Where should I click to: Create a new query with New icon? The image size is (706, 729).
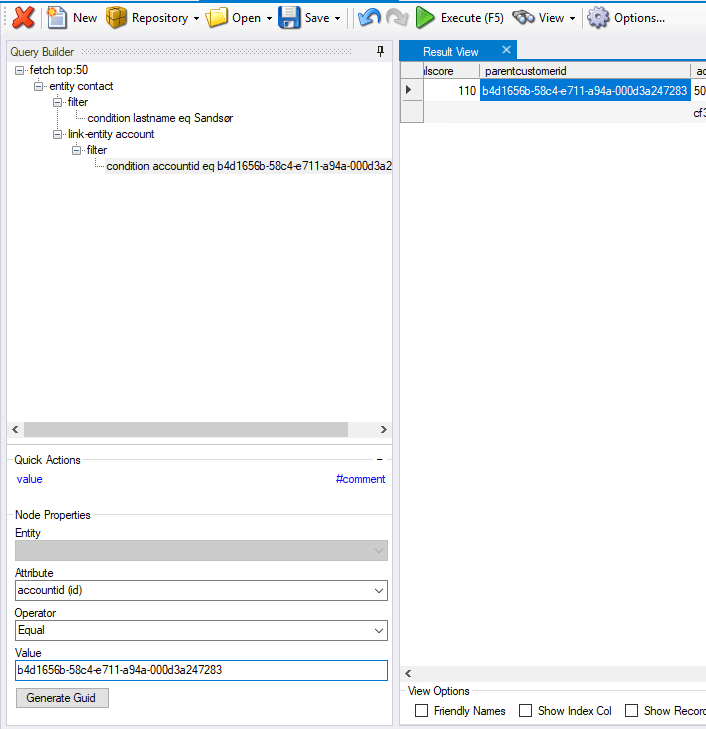[58, 17]
